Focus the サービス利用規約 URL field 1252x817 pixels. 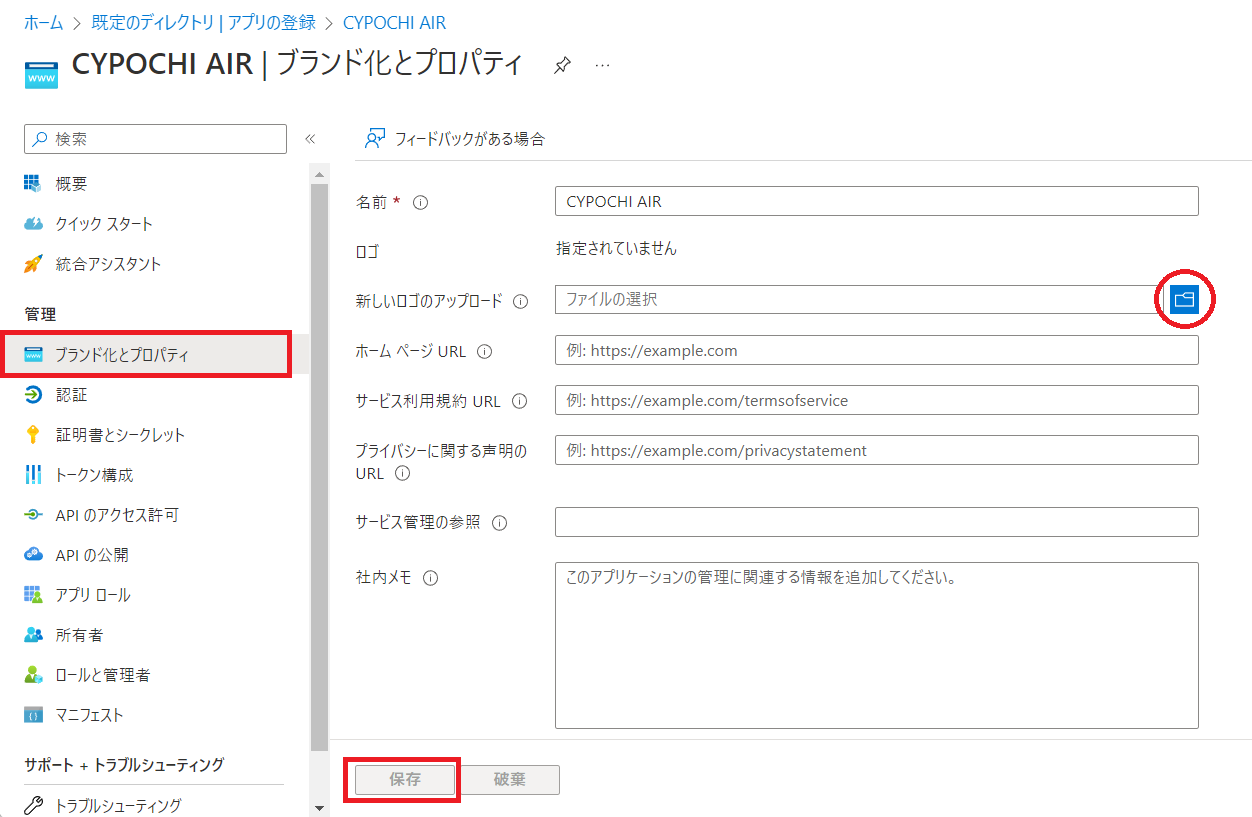pyautogui.click(x=876, y=400)
